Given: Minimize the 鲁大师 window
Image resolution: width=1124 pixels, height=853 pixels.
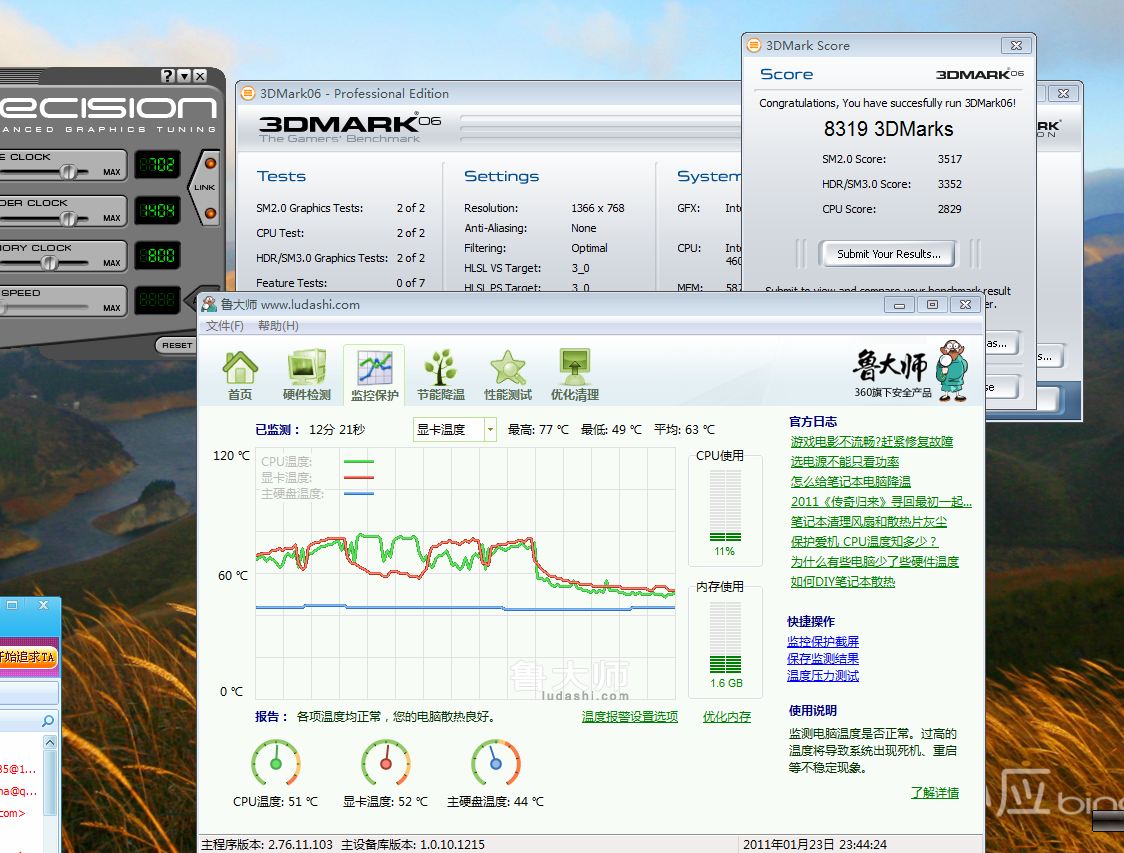Looking at the screenshot, I should (x=899, y=305).
